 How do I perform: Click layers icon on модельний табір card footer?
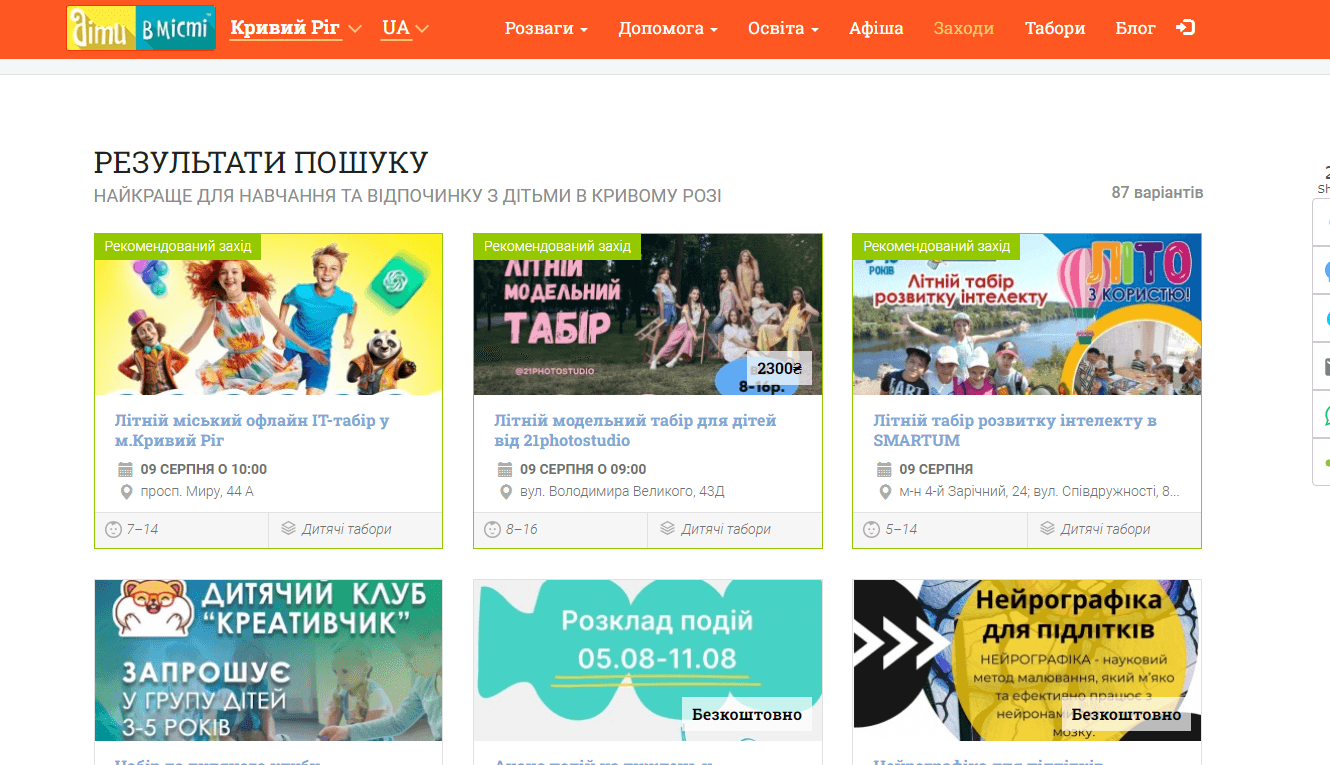tap(667, 528)
